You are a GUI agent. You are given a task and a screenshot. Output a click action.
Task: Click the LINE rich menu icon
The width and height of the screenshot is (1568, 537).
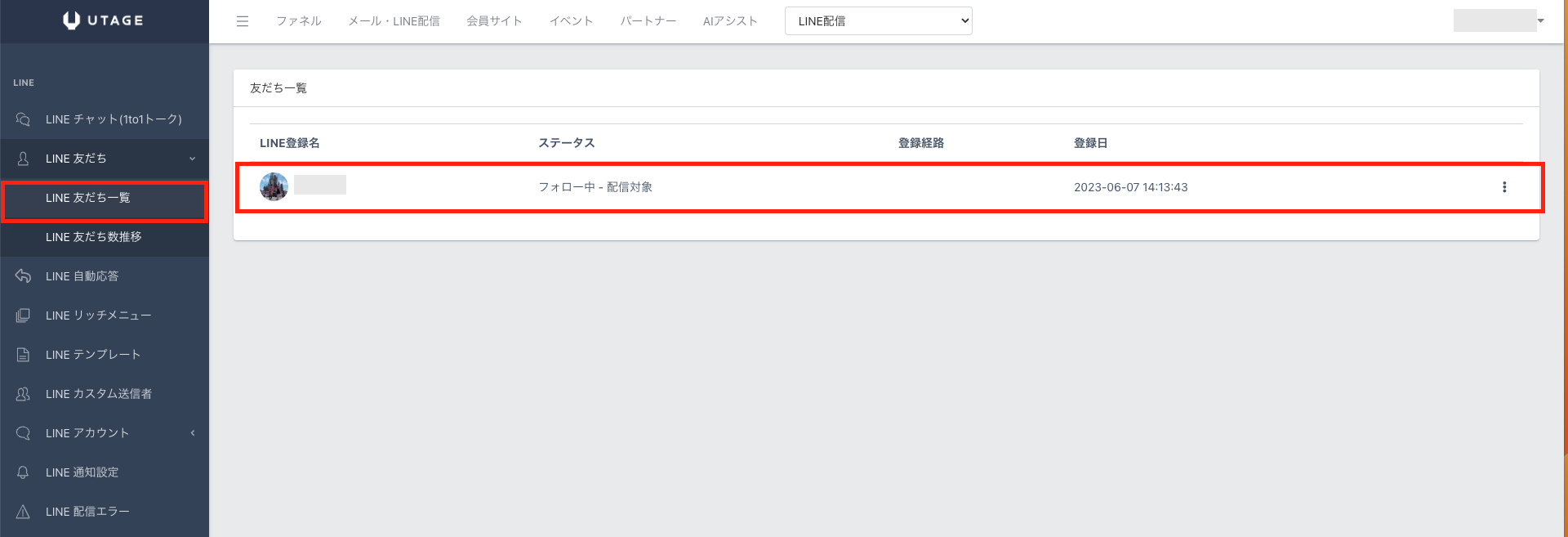coord(23,315)
